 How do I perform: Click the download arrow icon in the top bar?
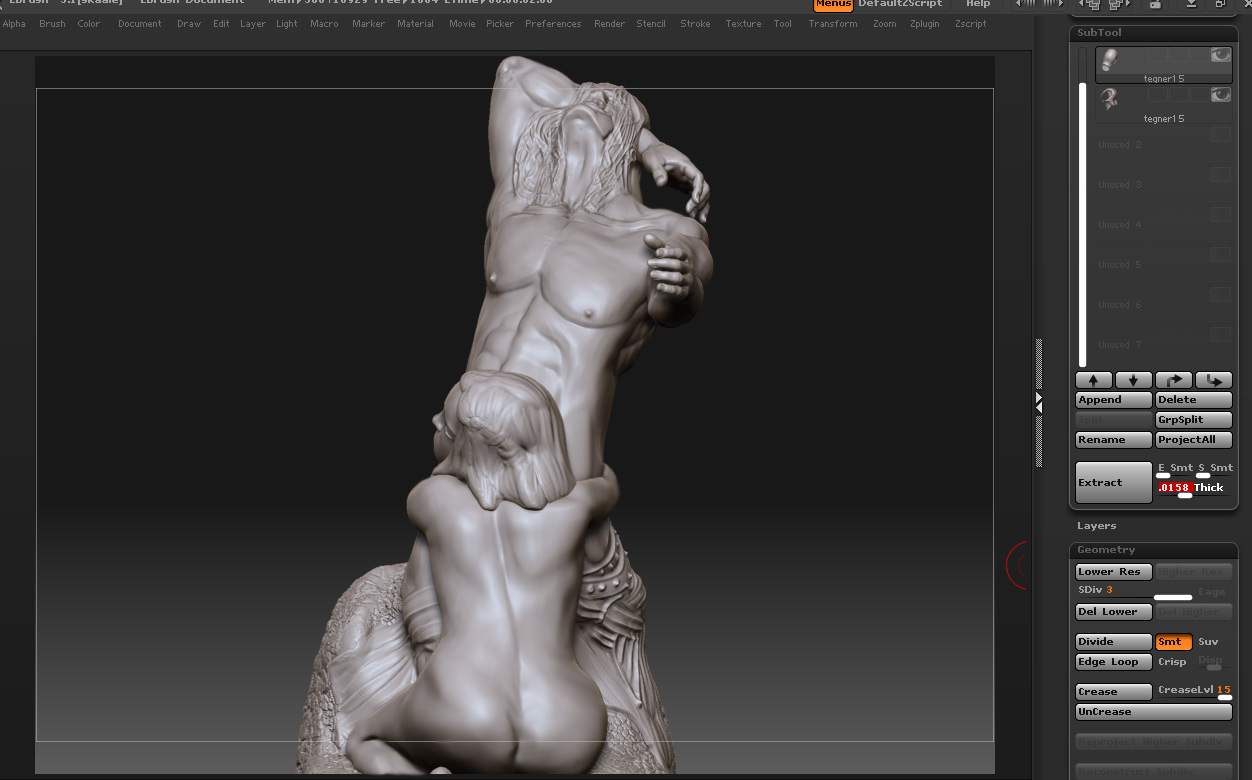(1191, 5)
